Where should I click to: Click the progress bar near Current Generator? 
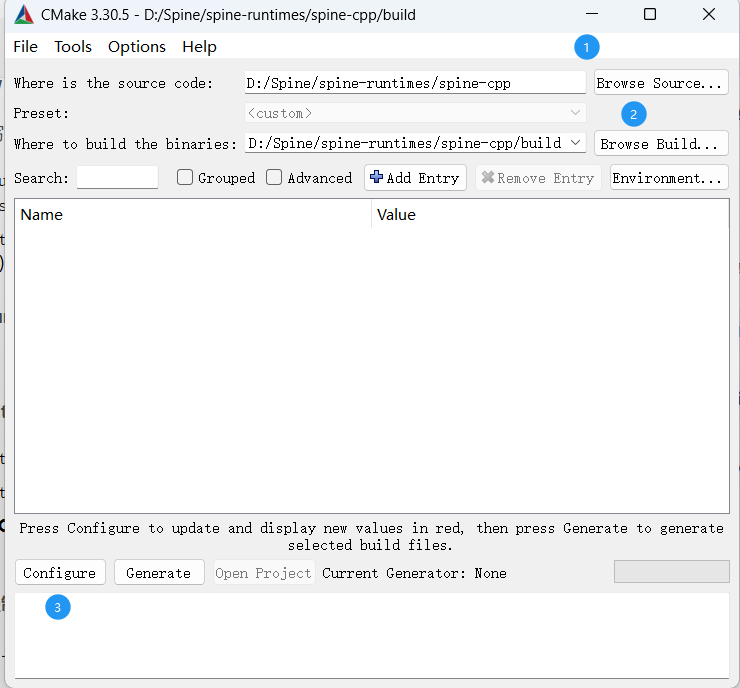[672, 571]
